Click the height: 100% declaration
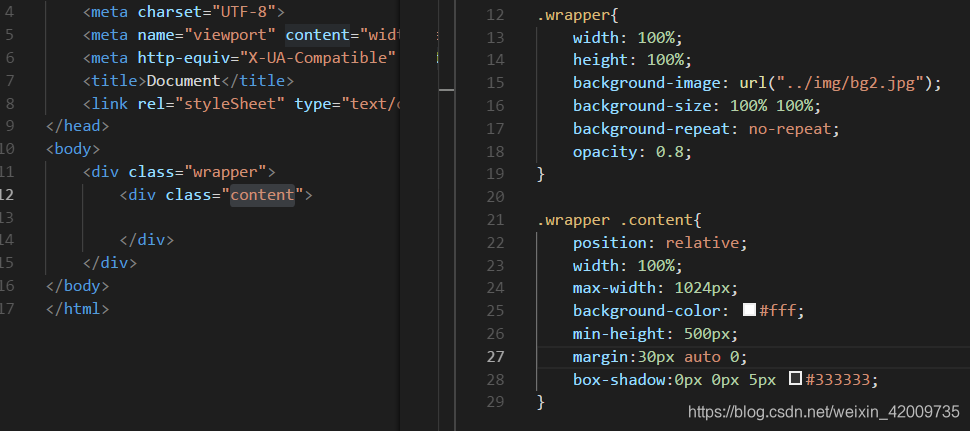The width and height of the screenshot is (970, 431). tap(632, 60)
